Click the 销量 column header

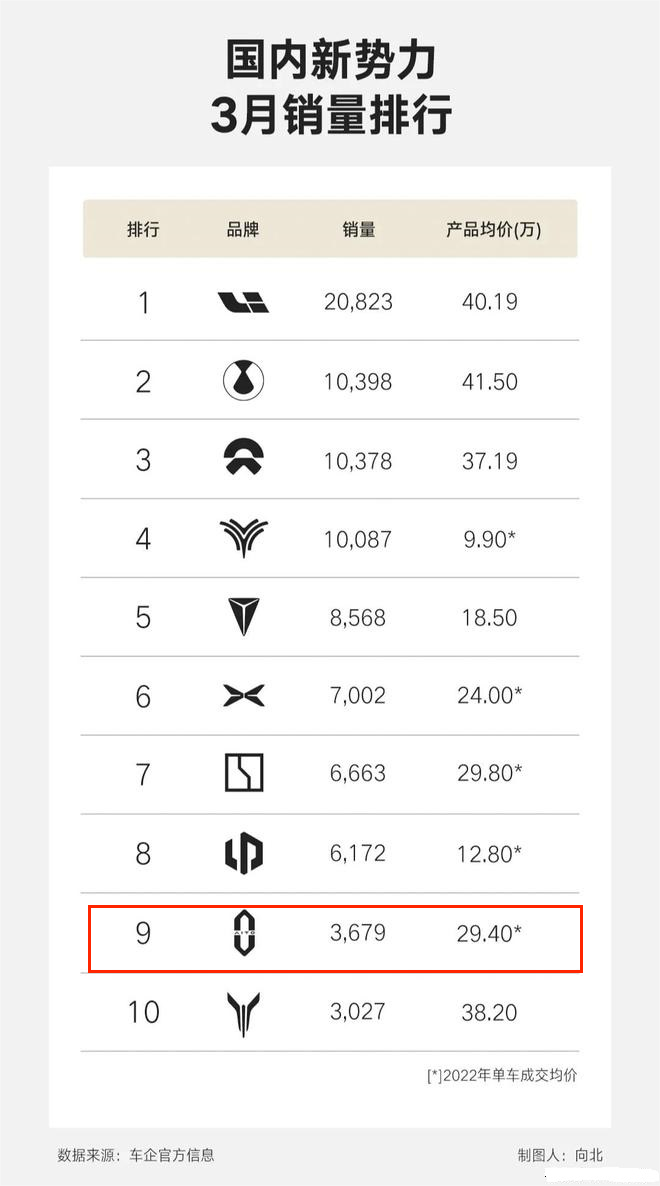[358, 229]
